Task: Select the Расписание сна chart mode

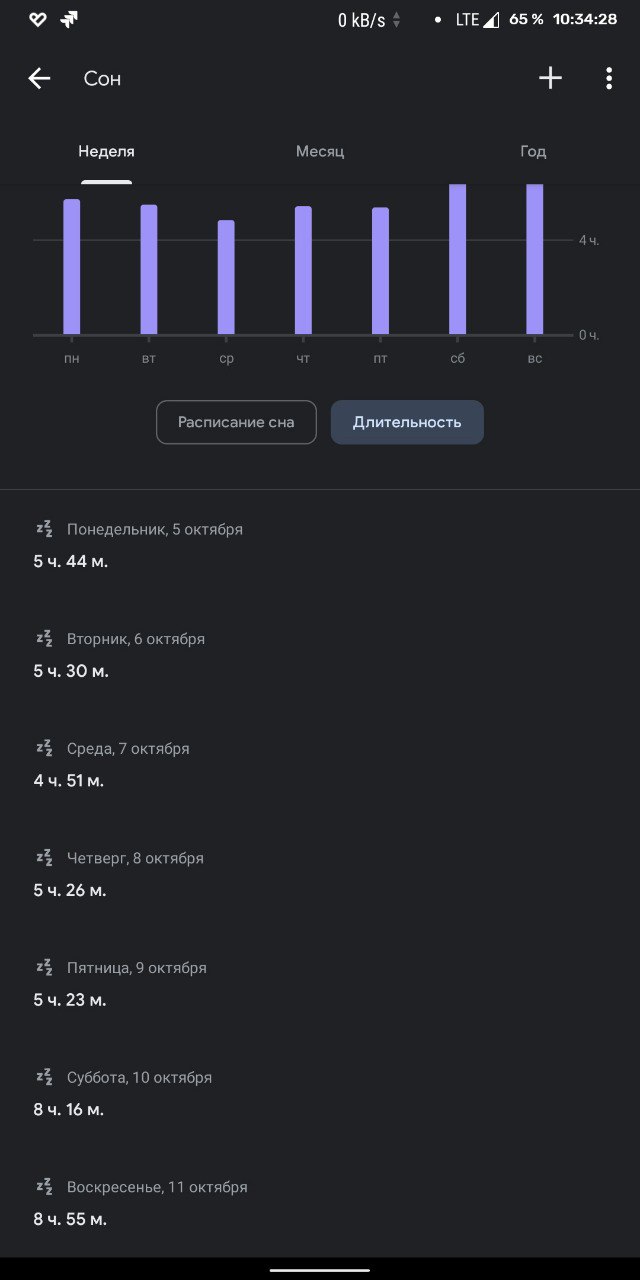Action: click(x=236, y=422)
